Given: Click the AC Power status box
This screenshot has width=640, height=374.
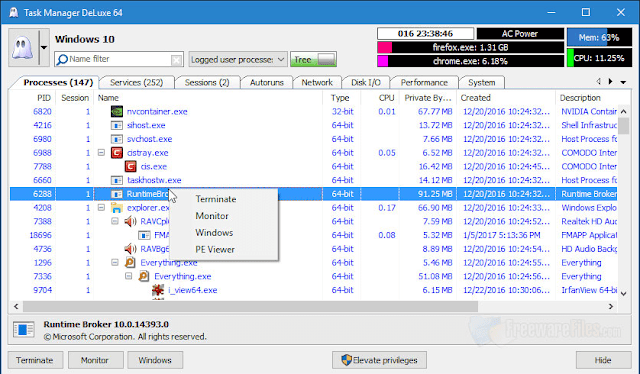Looking at the screenshot, I should 520,34.
